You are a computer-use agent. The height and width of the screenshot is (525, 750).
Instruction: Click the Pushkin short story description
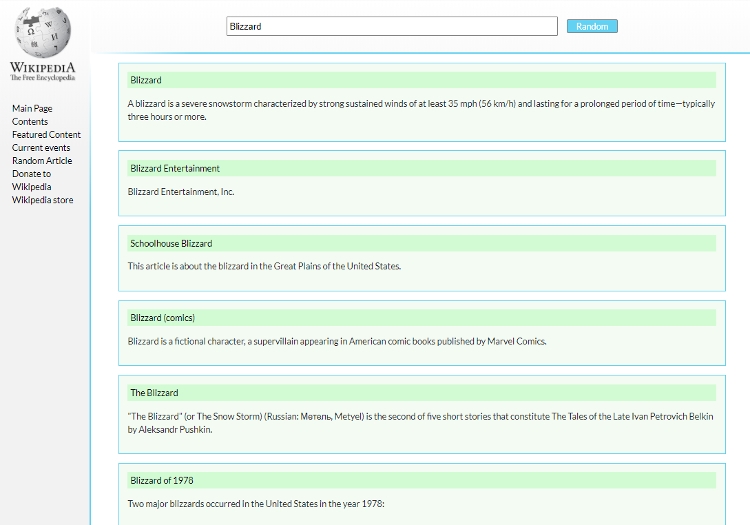coord(420,423)
